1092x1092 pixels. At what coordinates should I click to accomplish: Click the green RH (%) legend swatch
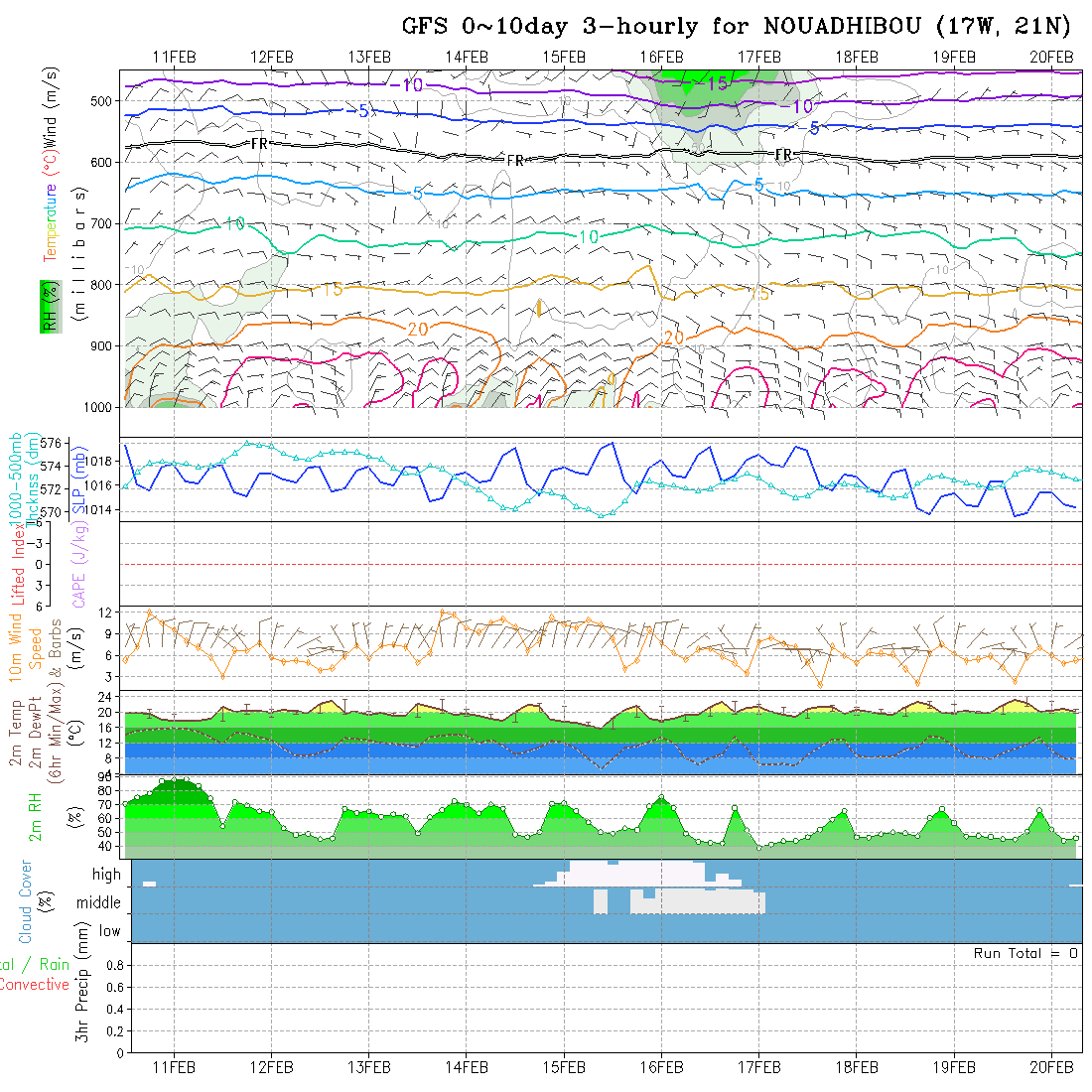click(x=48, y=306)
